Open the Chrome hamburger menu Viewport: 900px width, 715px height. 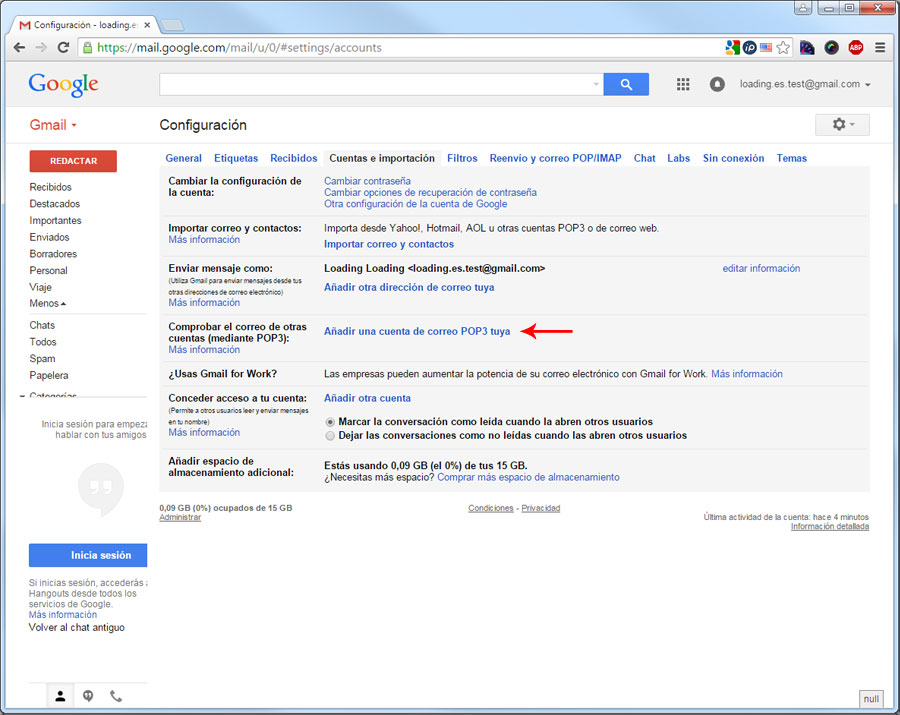pyautogui.click(x=879, y=48)
